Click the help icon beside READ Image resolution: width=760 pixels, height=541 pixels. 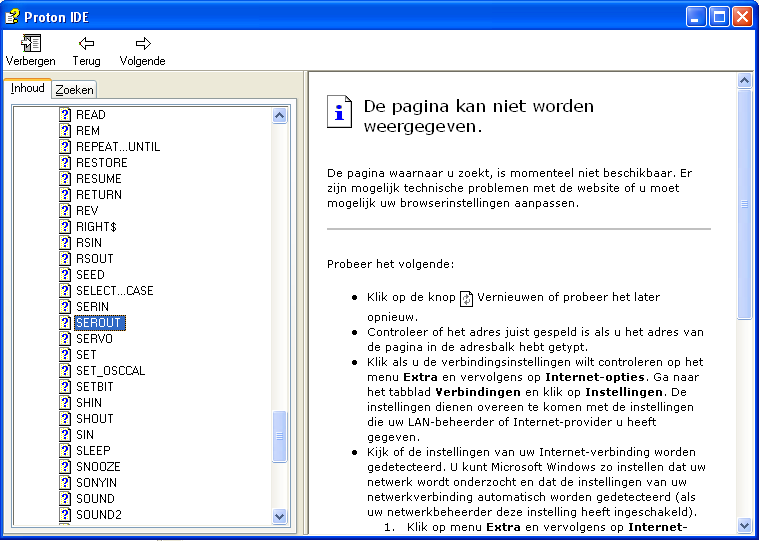tap(65, 115)
